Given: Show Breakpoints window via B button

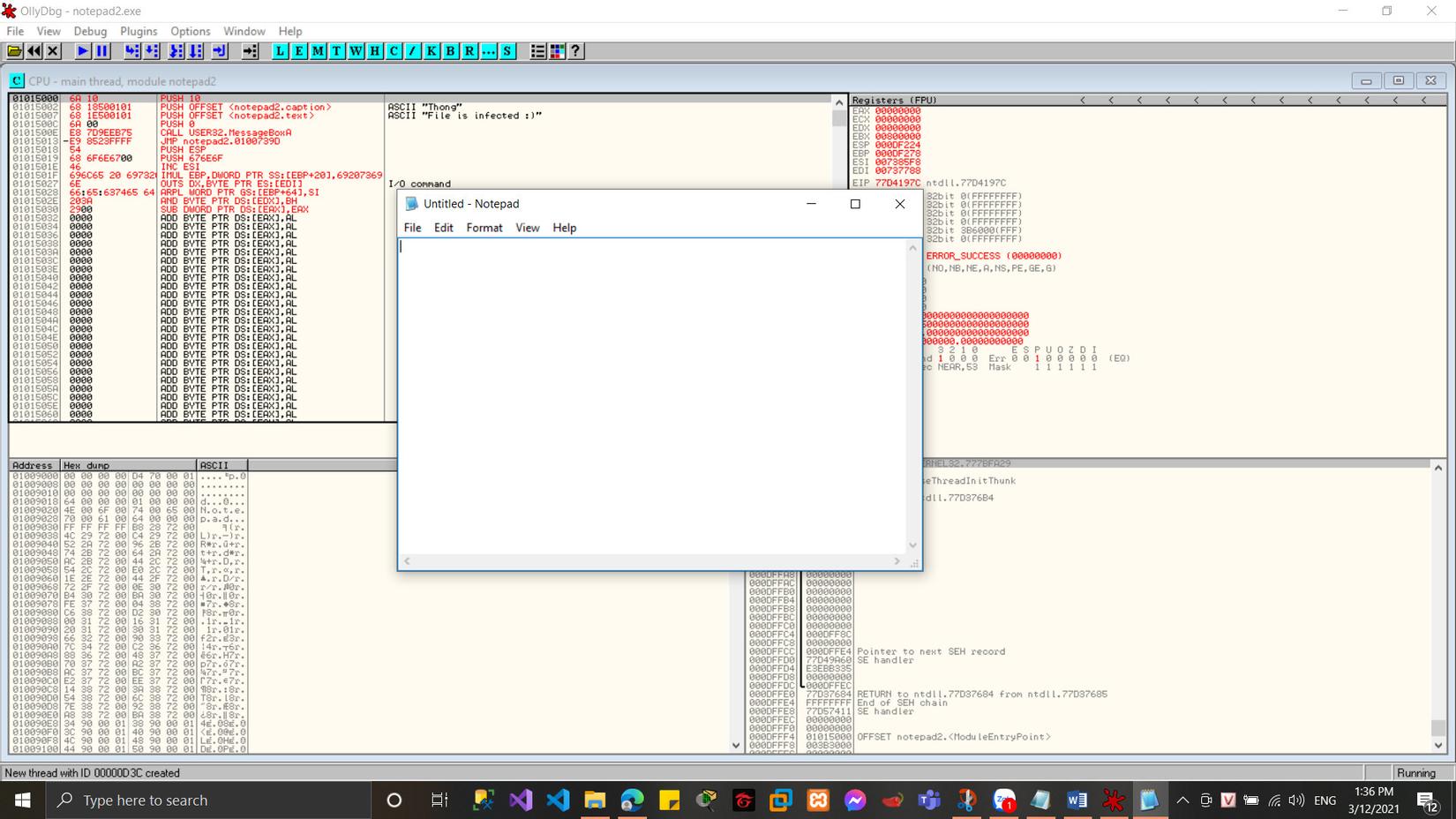Looking at the screenshot, I should 450,51.
